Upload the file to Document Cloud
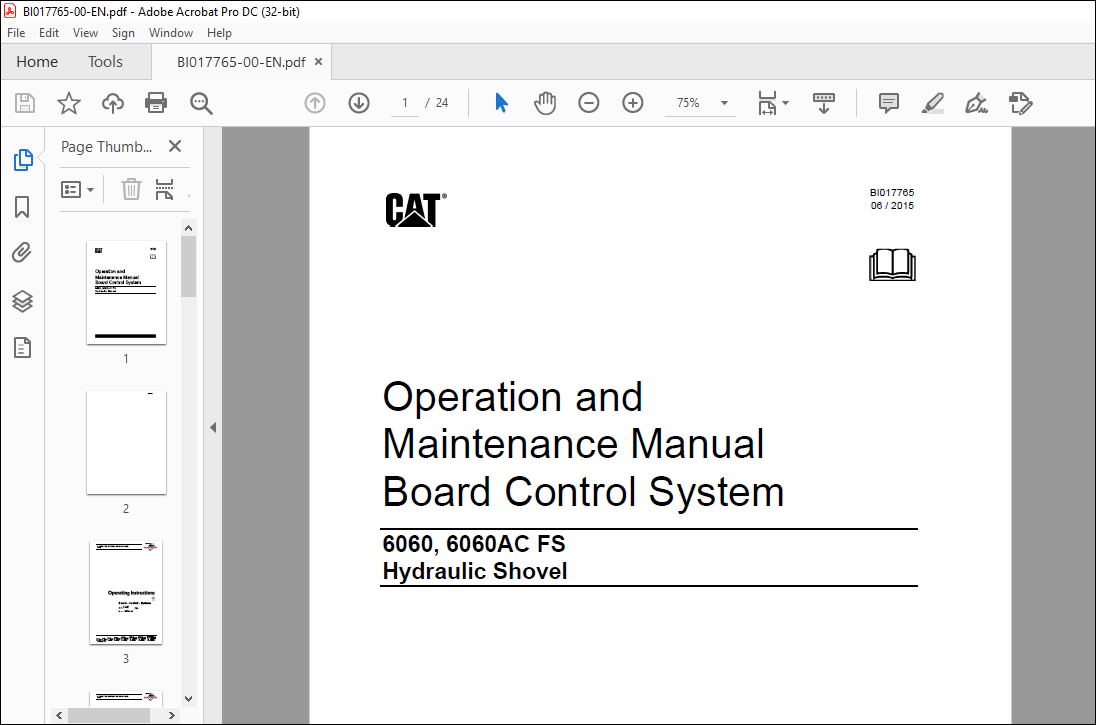1096x725 pixels. pos(113,103)
